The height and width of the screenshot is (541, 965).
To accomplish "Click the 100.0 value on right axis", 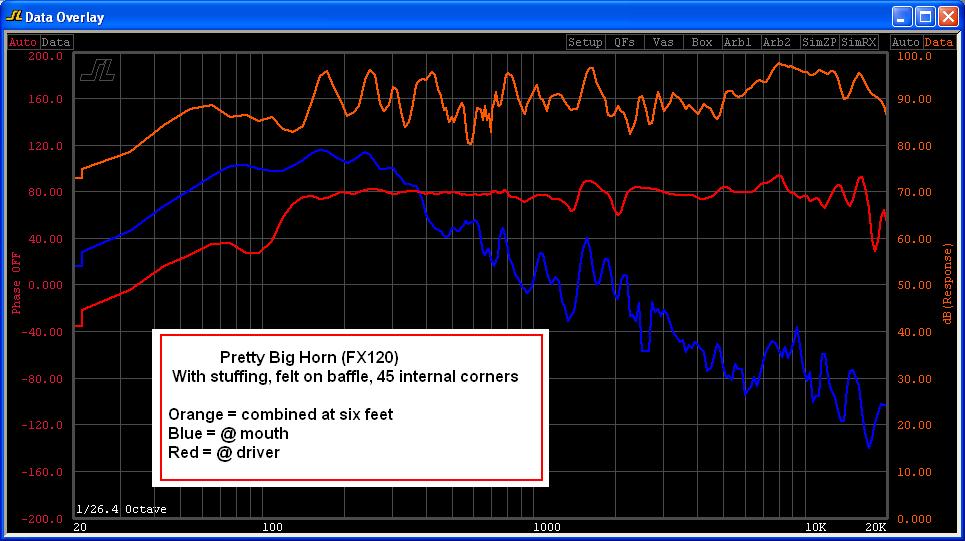I will point(915,56).
